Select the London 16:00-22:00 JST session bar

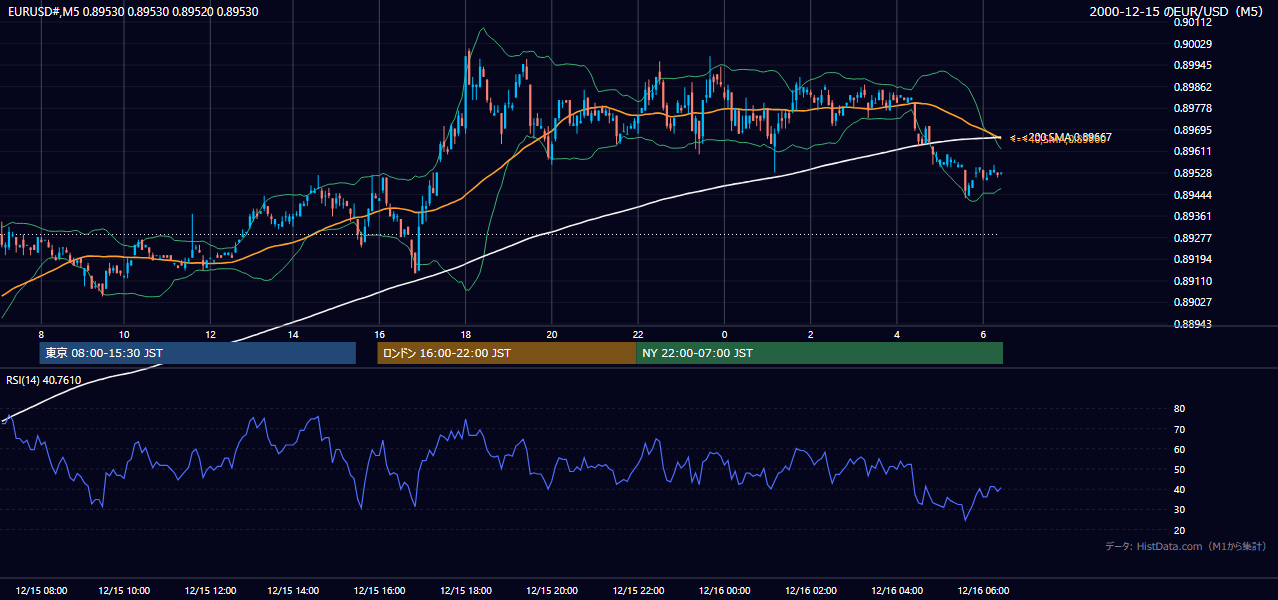coord(506,353)
